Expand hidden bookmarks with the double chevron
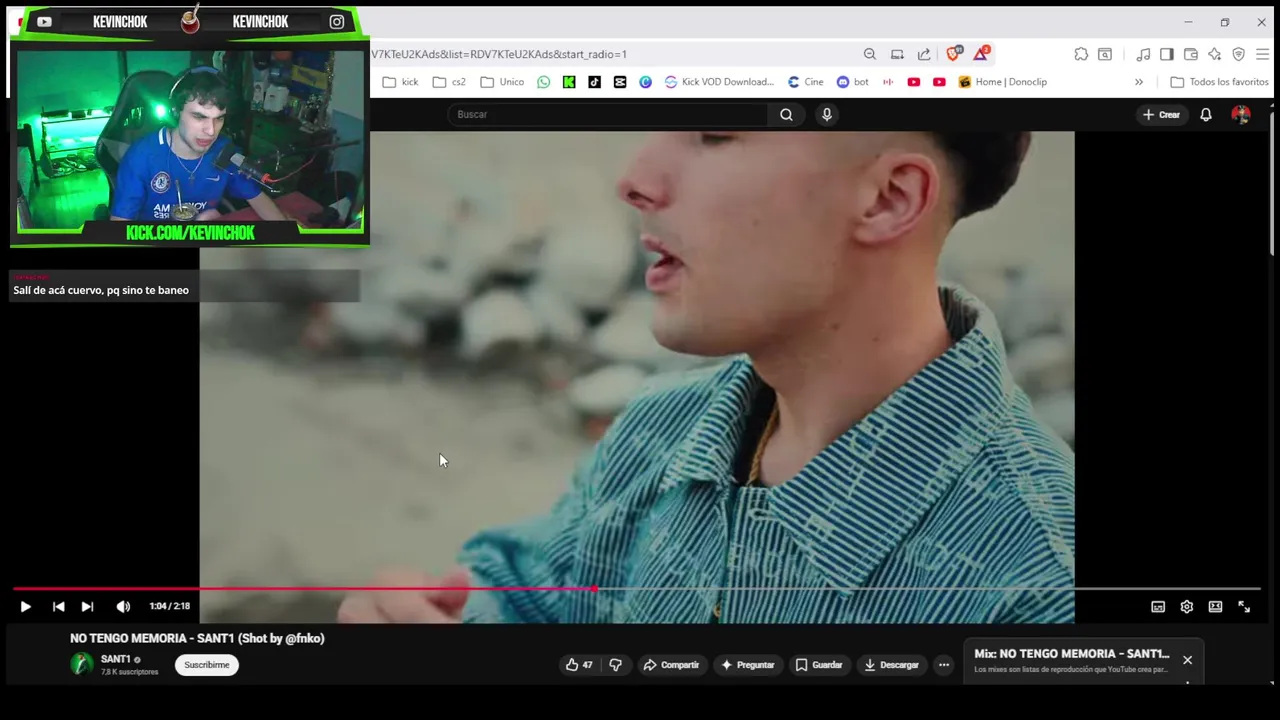Screen dimensions: 1280x720 (x=1138, y=82)
